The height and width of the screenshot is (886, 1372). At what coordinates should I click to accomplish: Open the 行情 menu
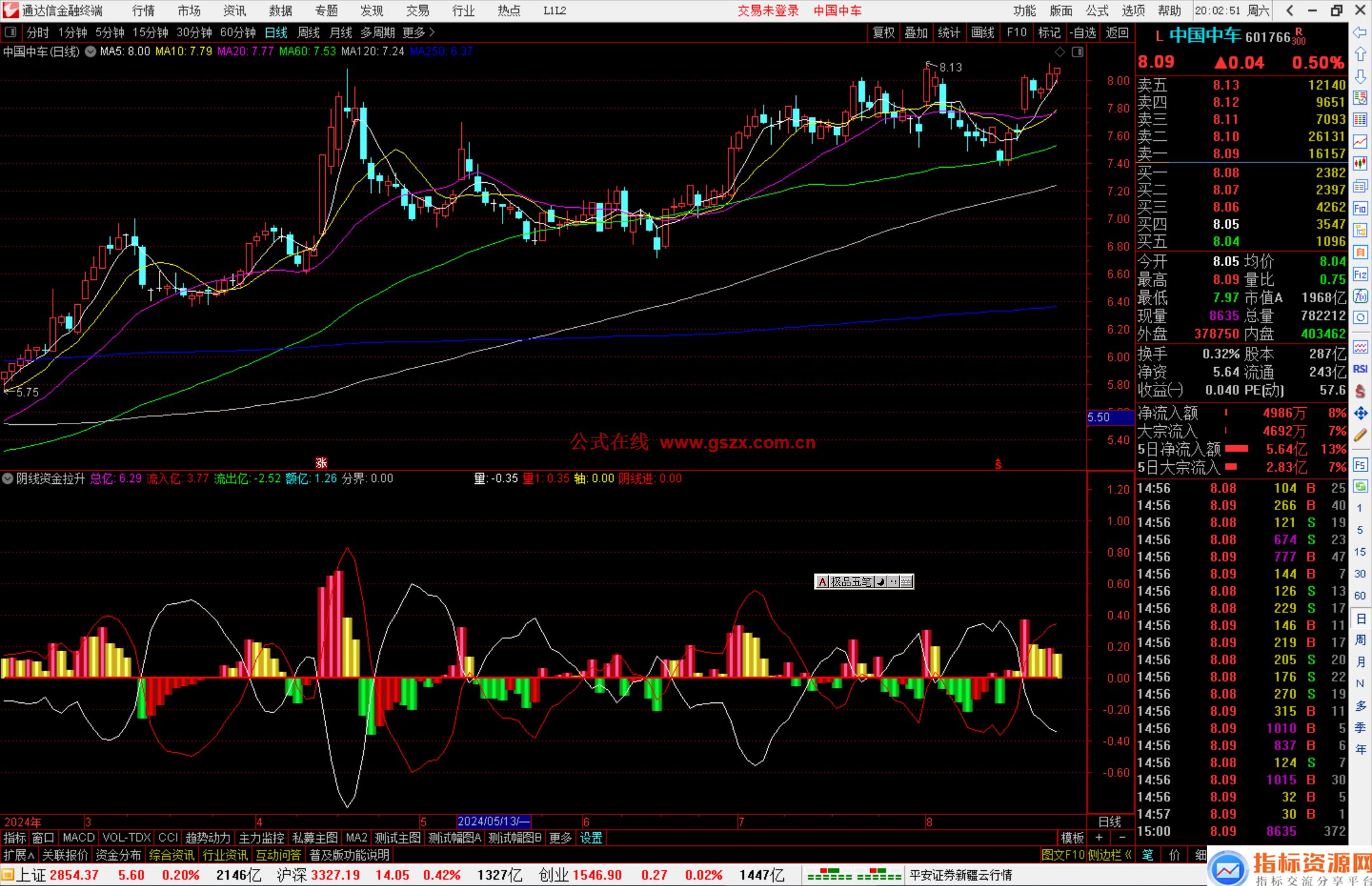[144, 11]
